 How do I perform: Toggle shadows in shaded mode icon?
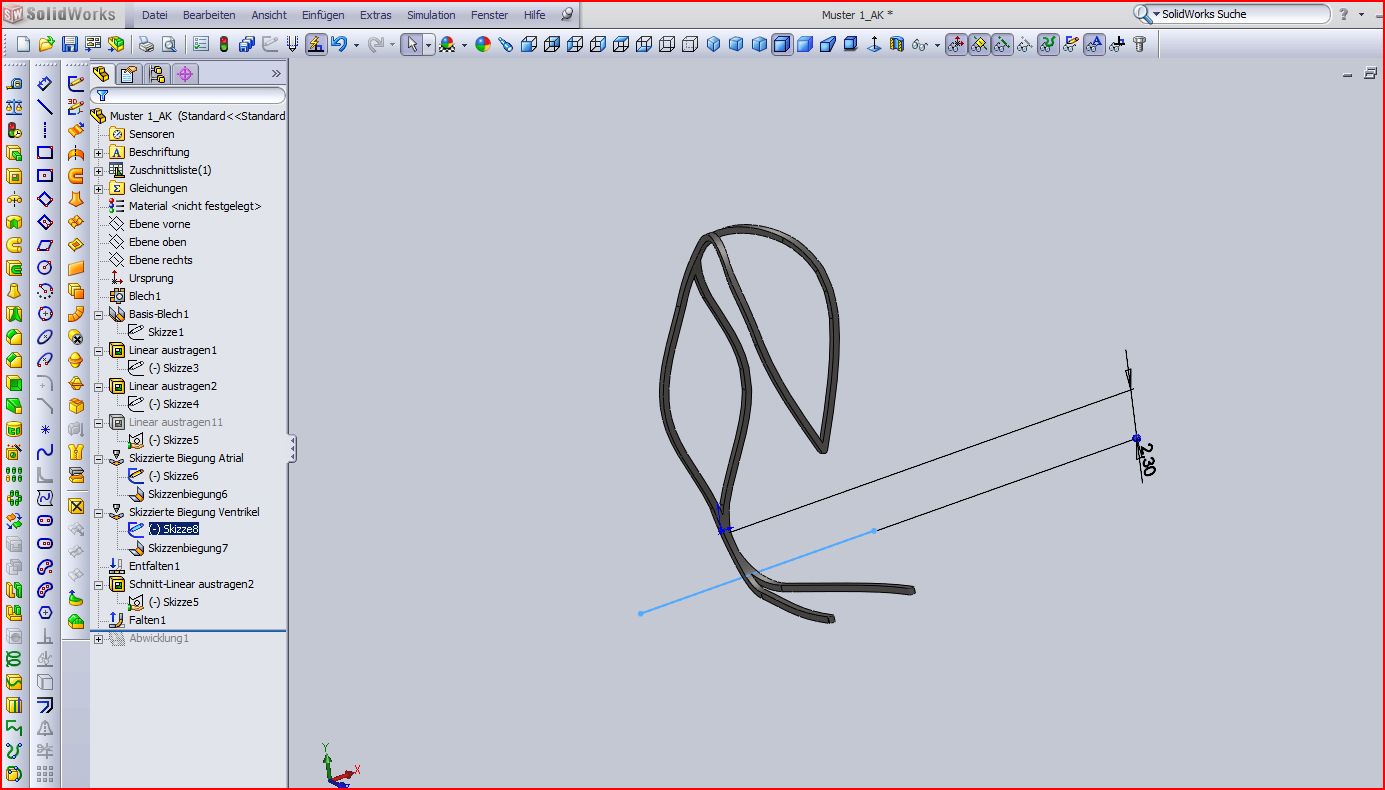(851, 44)
